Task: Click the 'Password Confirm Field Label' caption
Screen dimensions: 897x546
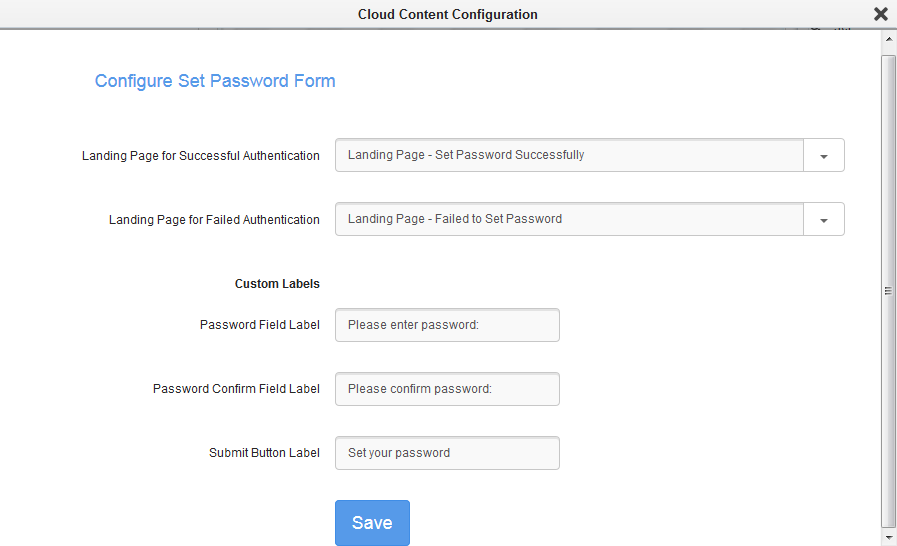Action: click(236, 389)
